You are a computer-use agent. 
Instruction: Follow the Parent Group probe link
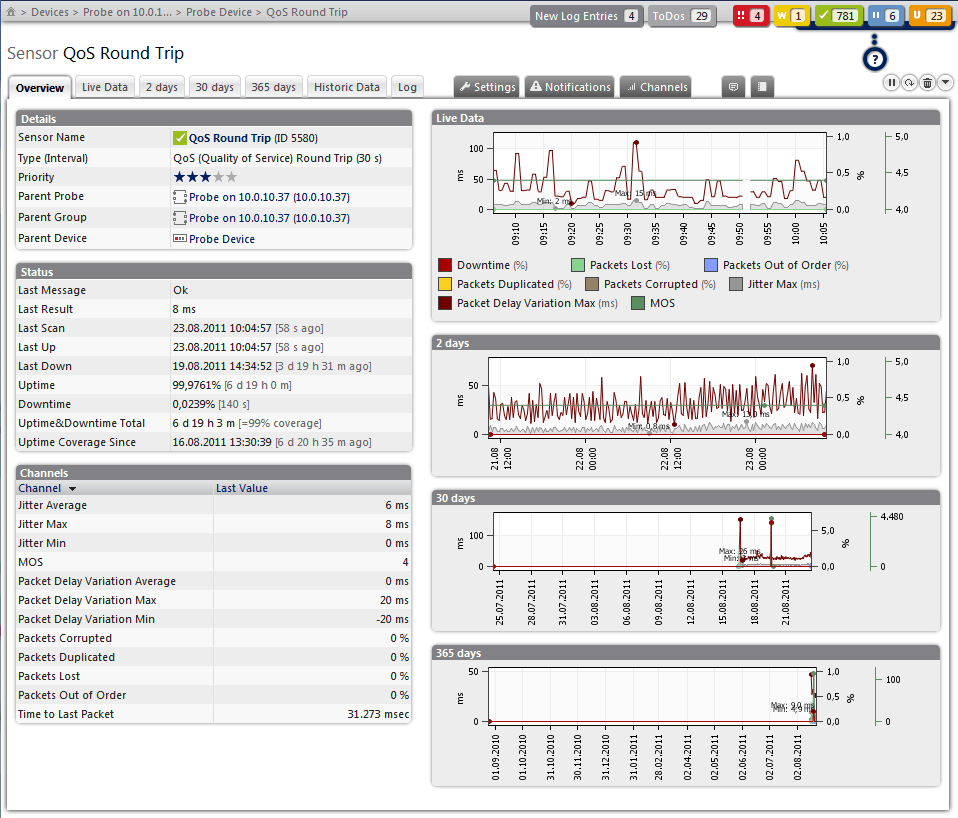coord(269,218)
